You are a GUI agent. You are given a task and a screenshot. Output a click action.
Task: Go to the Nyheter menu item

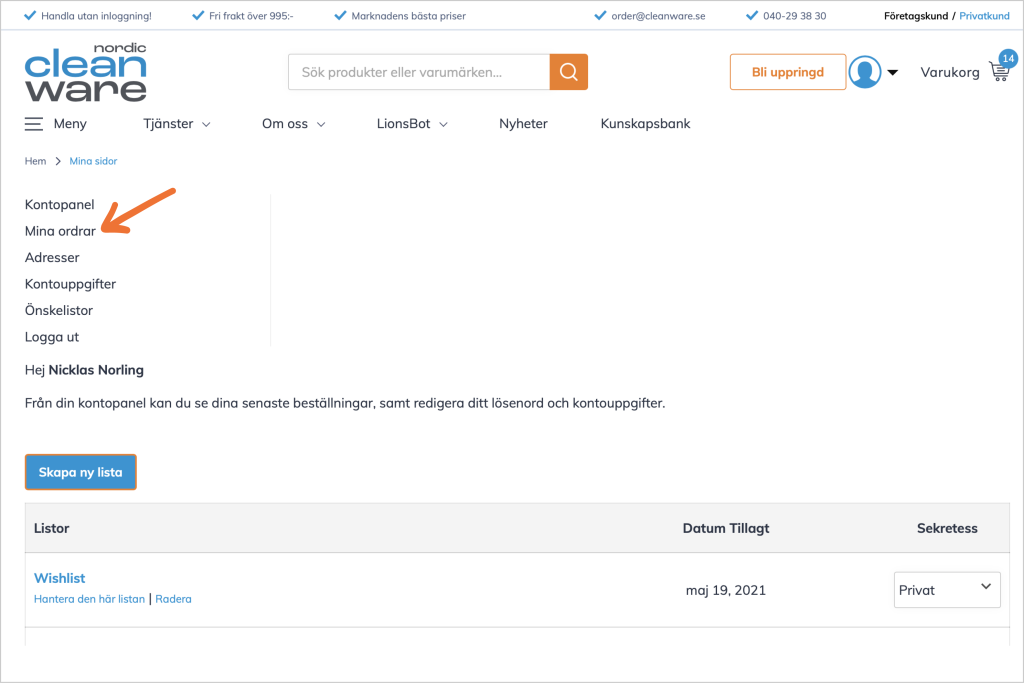coord(523,124)
